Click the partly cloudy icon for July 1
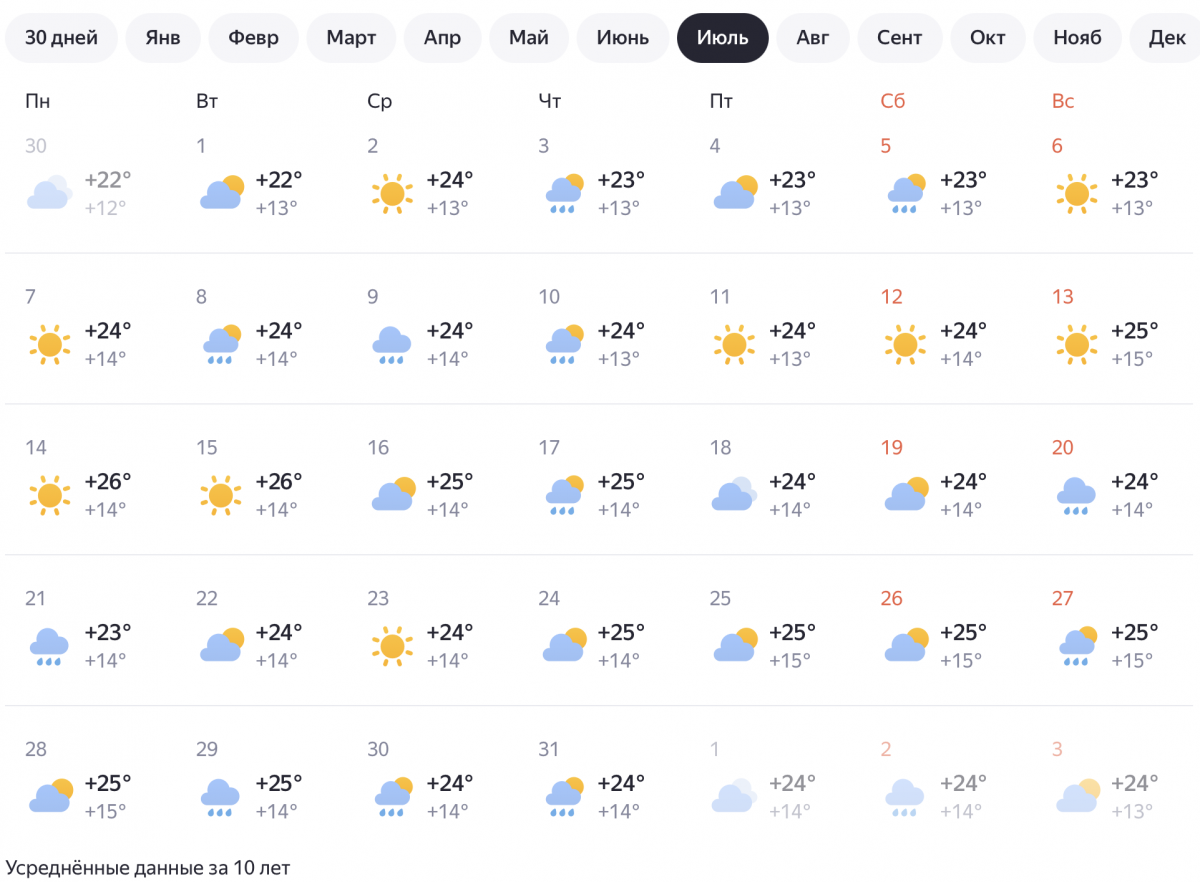Image resolution: width=1200 pixels, height=882 pixels. 221,193
